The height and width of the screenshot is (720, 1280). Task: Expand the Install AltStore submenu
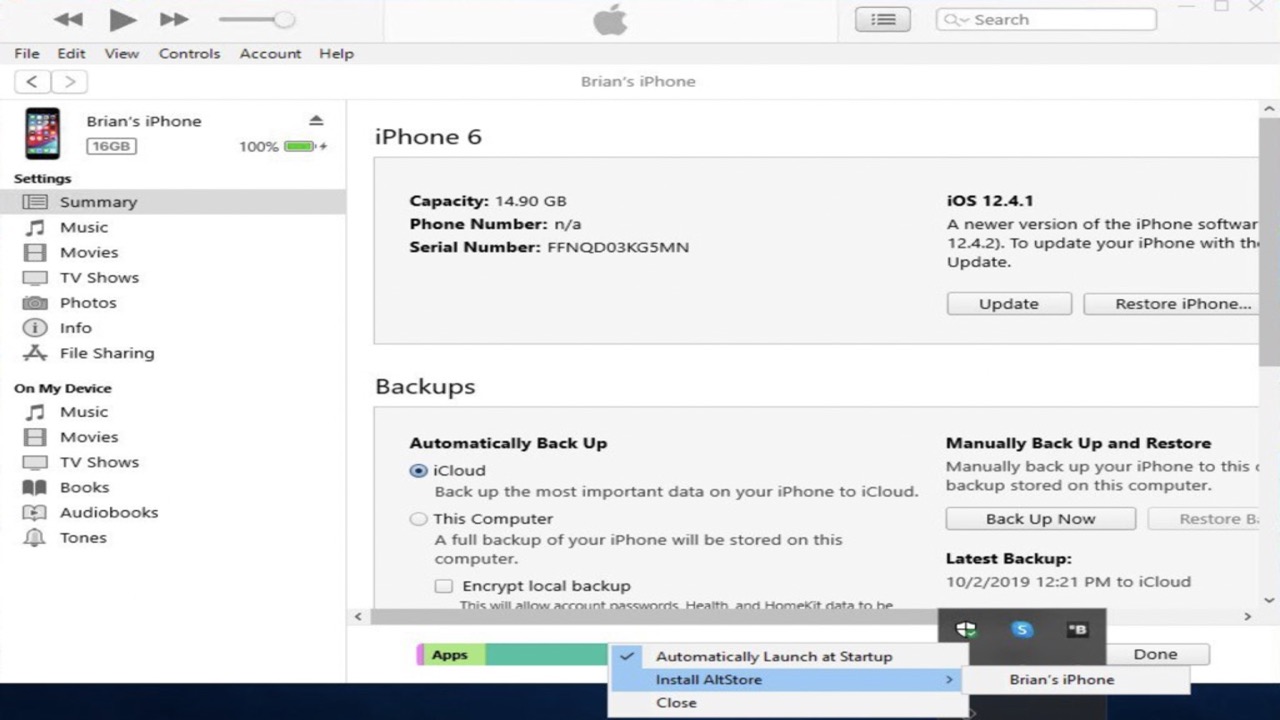pyautogui.click(x=786, y=680)
